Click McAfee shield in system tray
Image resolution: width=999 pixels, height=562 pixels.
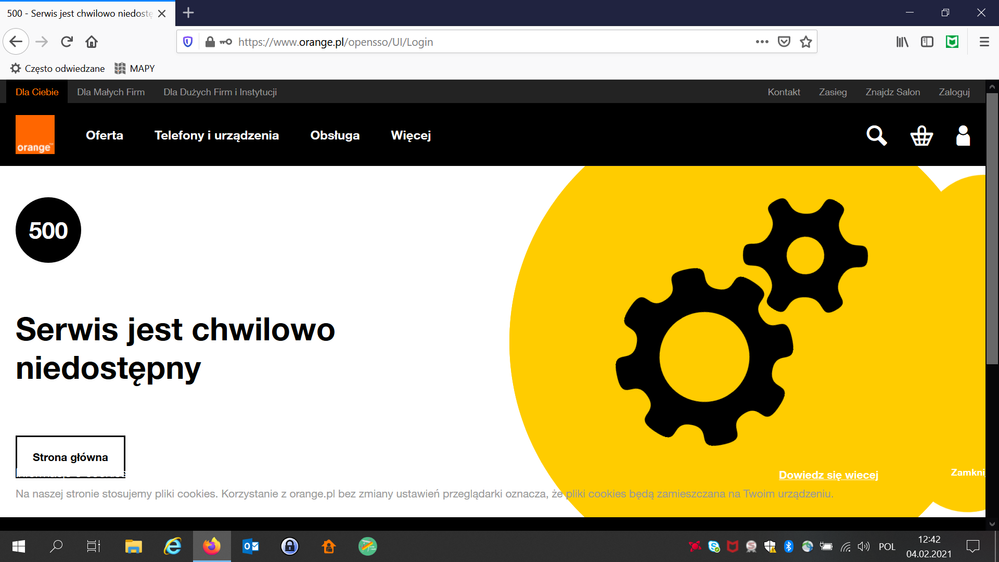(733, 546)
